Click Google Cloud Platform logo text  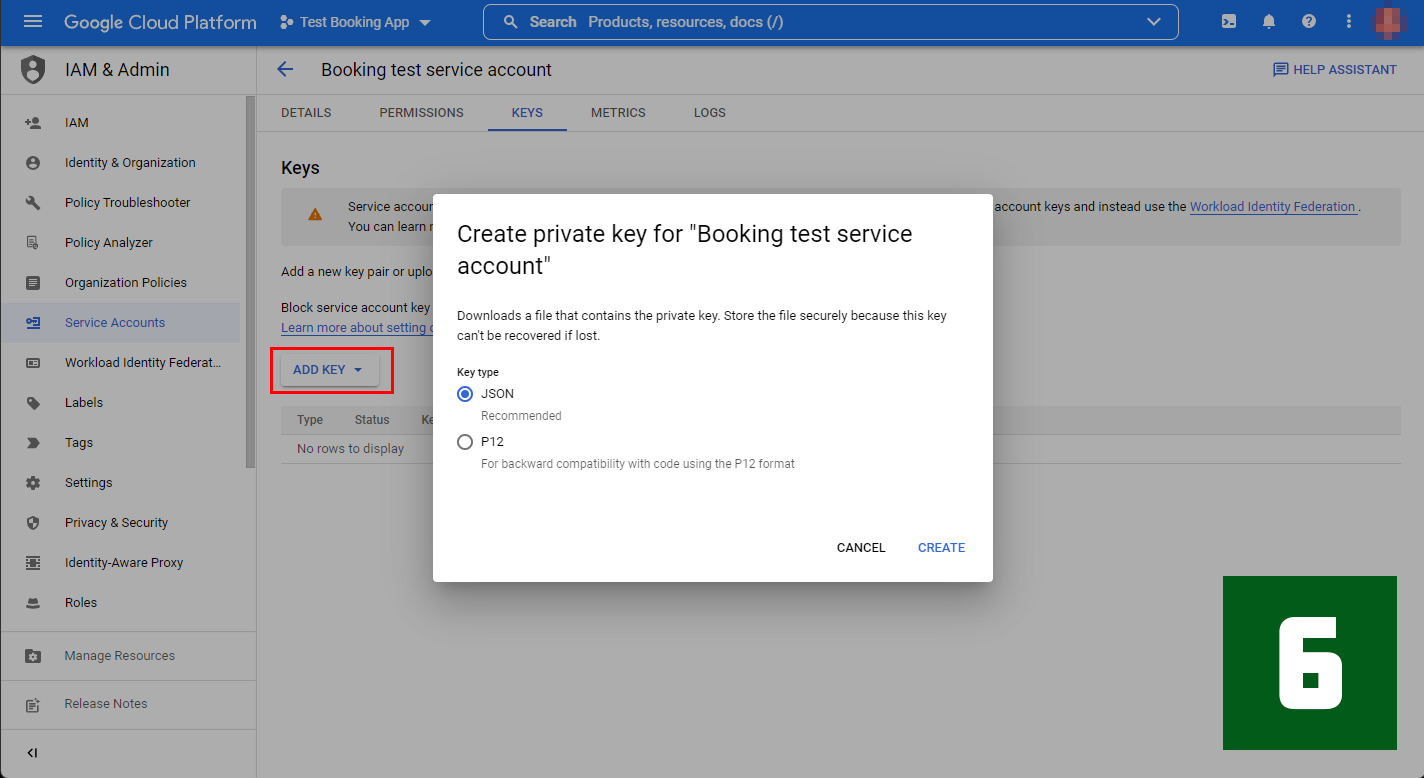[x=160, y=22]
